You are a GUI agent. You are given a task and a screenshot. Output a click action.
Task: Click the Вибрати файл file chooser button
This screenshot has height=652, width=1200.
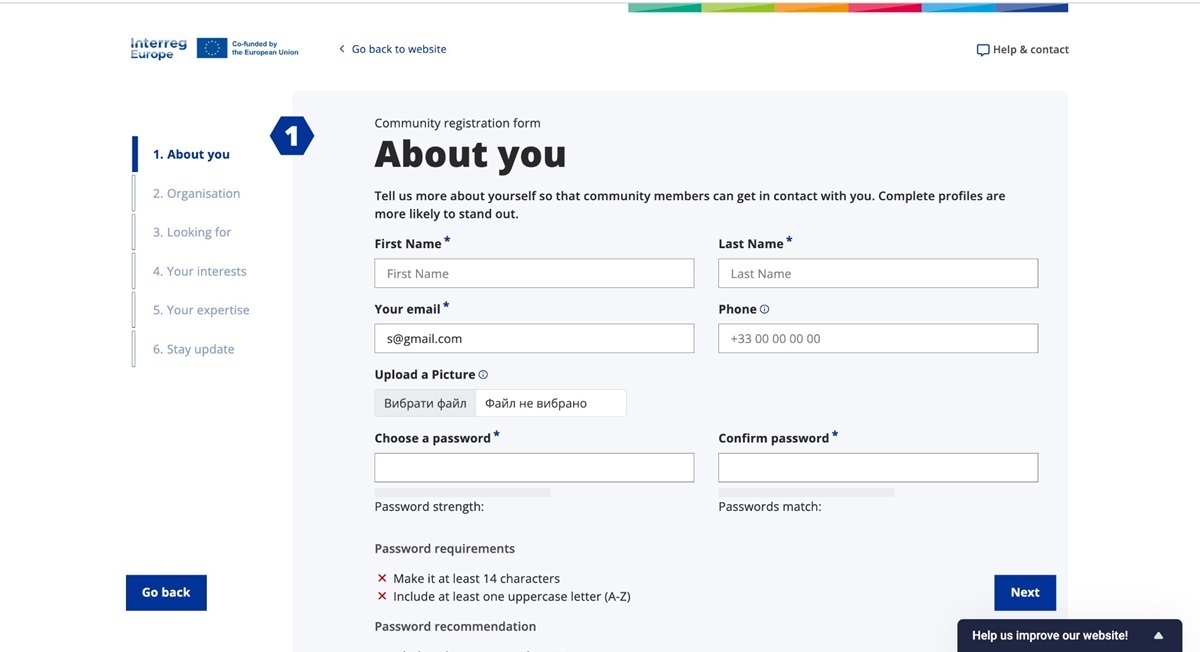click(425, 403)
